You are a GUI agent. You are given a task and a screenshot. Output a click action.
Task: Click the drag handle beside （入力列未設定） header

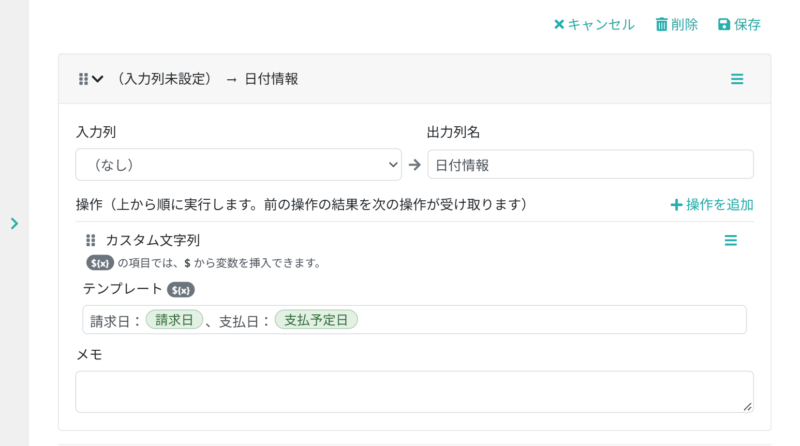tap(83, 79)
